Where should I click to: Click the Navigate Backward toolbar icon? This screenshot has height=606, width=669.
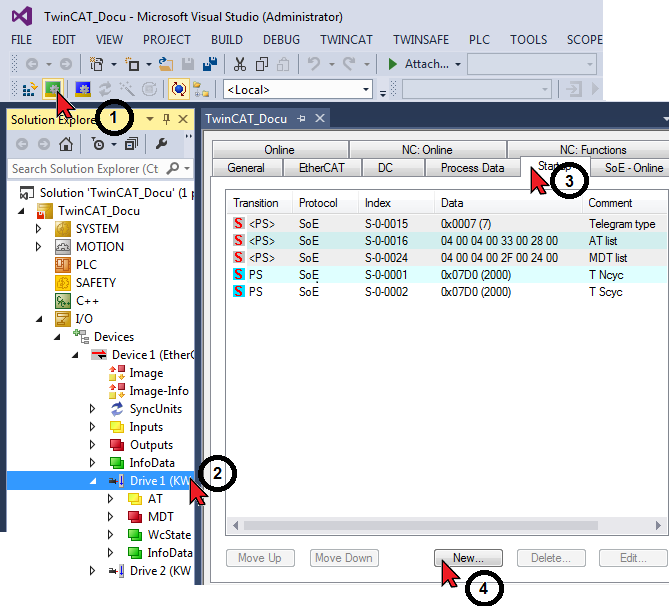32,64
